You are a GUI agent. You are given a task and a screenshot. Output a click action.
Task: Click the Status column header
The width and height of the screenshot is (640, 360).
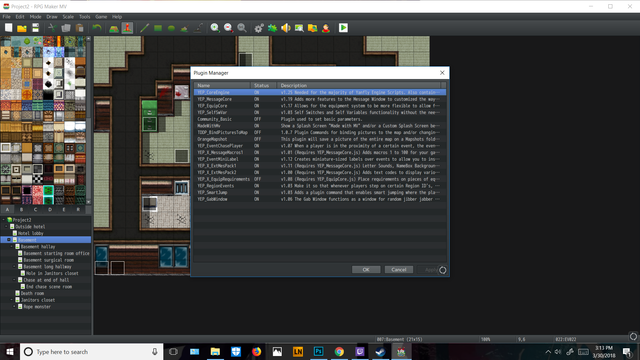click(x=264, y=85)
